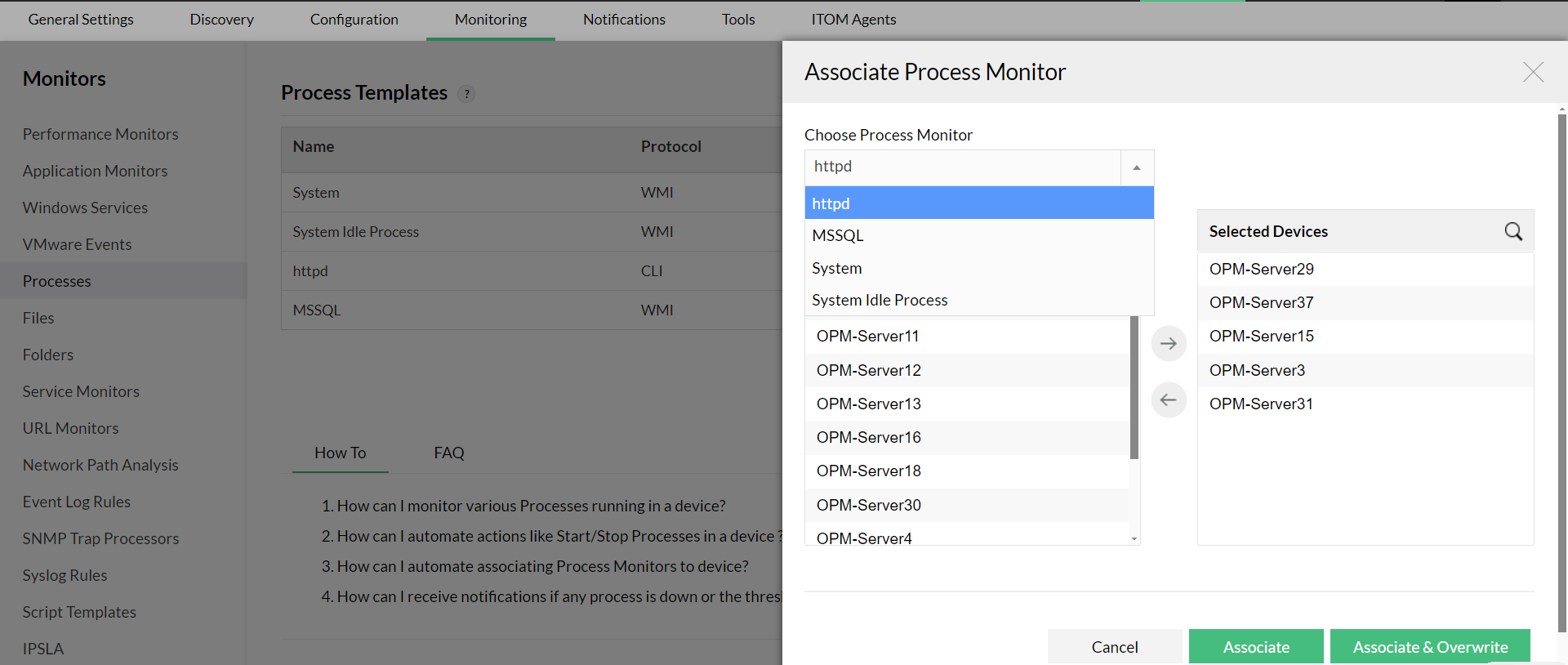
Task: Select OPM-Server16 in available devices
Action: pyautogui.click(x=868, y=437)
